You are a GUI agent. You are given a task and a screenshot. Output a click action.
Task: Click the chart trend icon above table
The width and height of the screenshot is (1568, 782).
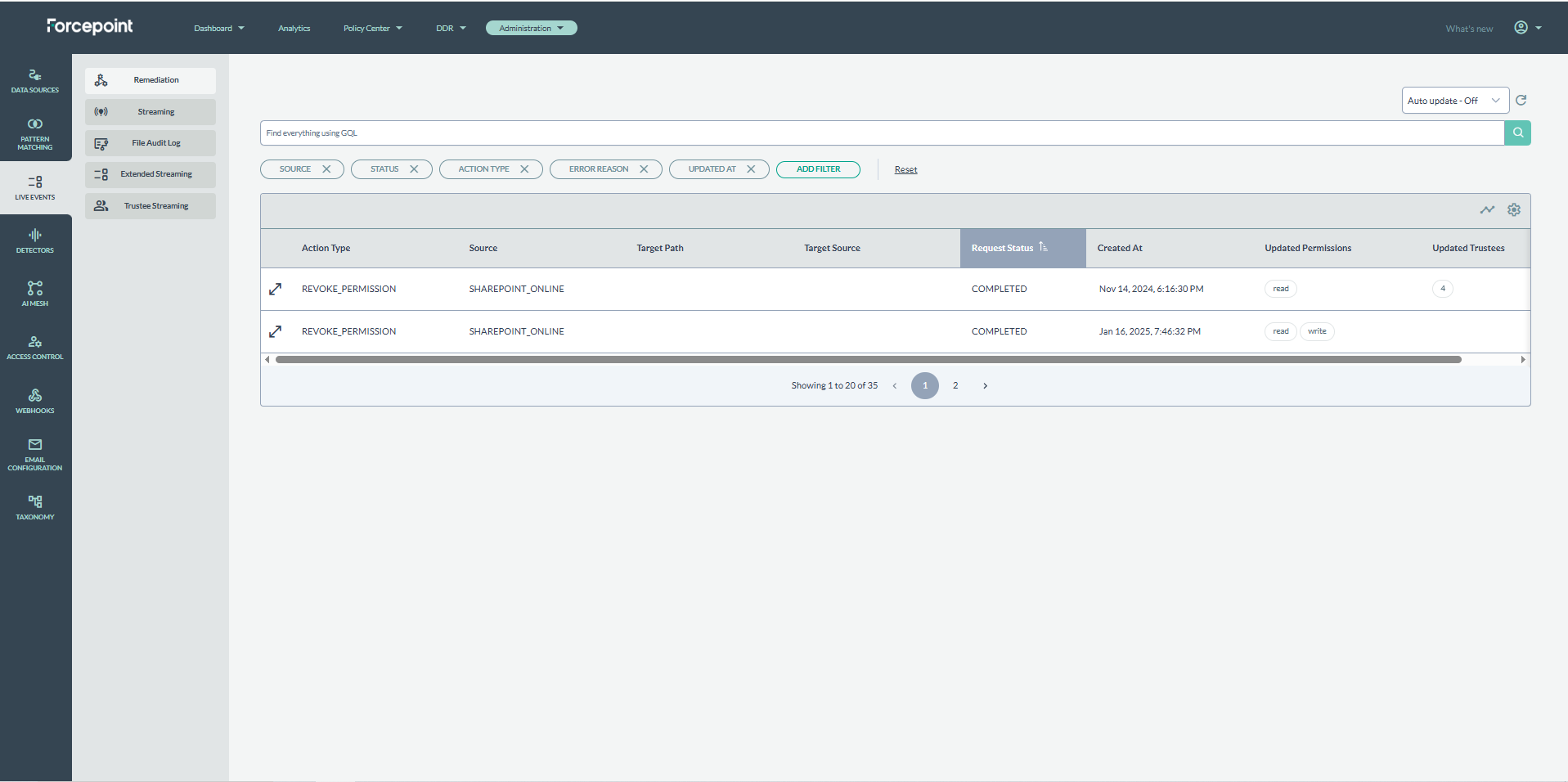(1487, 210)
